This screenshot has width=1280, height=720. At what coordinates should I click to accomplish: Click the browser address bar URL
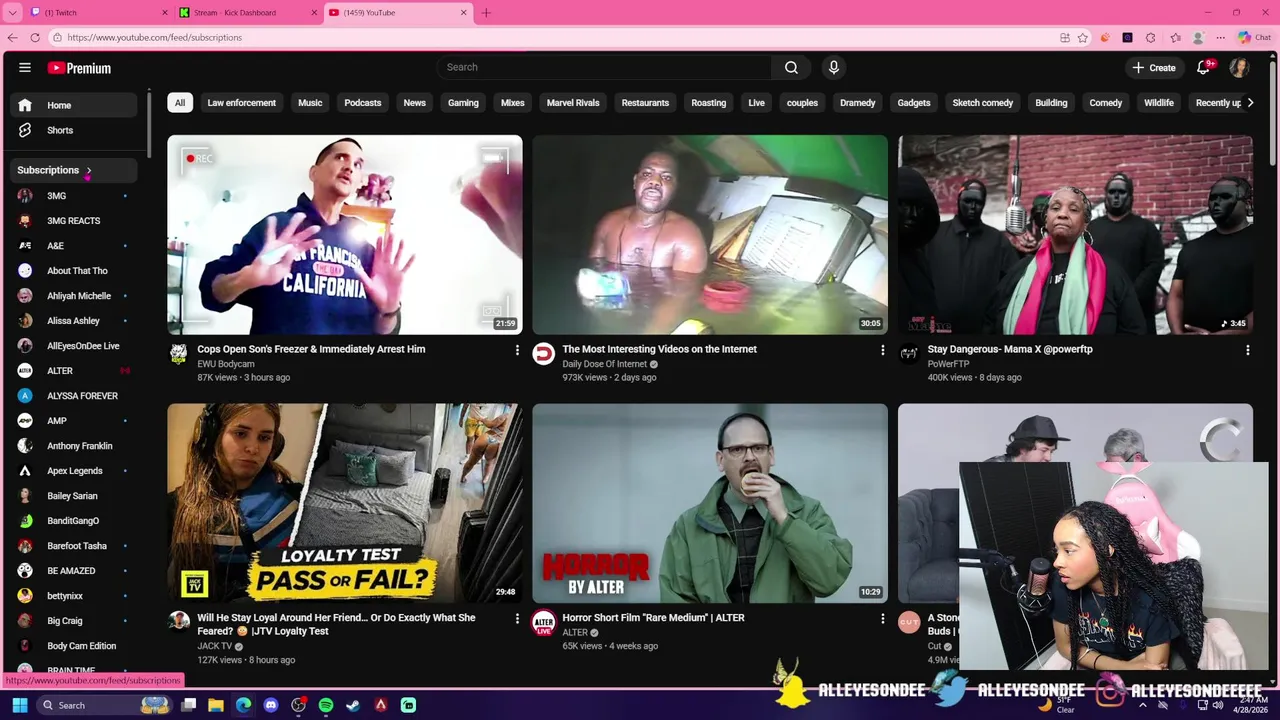pyautogui.click(x=154, y=37)
